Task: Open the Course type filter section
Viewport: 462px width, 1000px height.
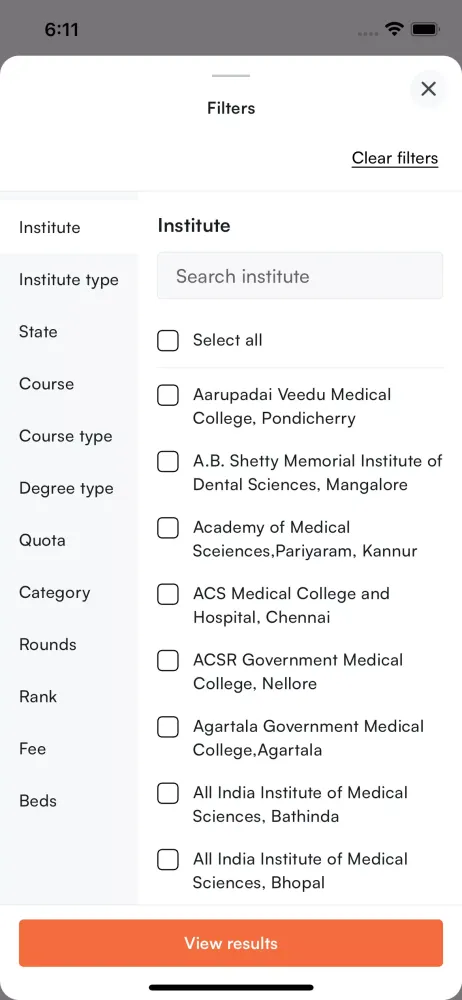Action: point(69,436)
